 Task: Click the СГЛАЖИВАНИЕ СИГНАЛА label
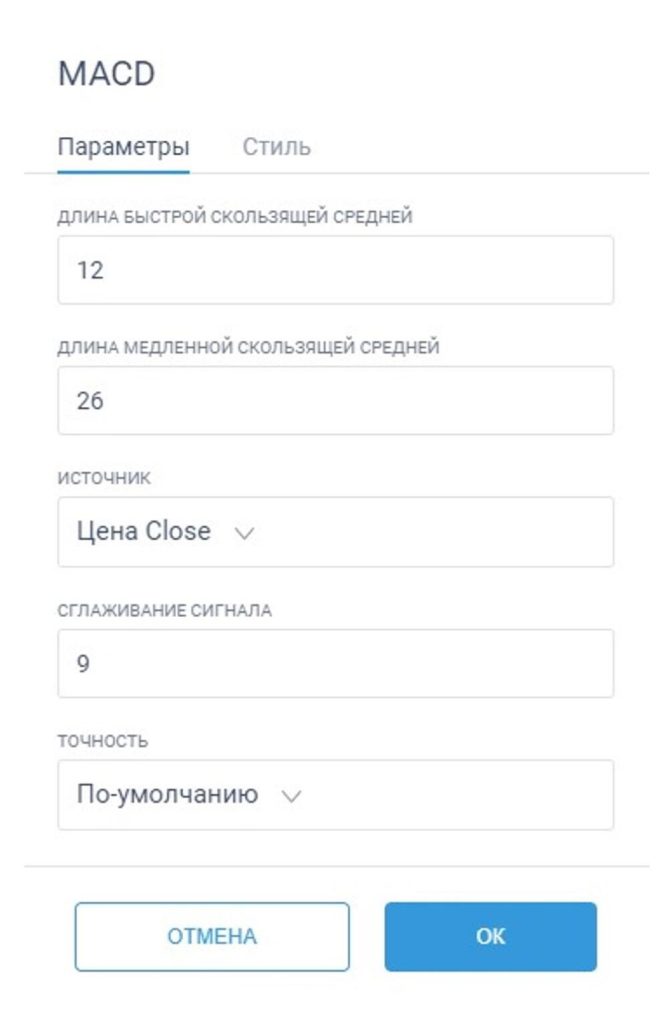(164, 611)
